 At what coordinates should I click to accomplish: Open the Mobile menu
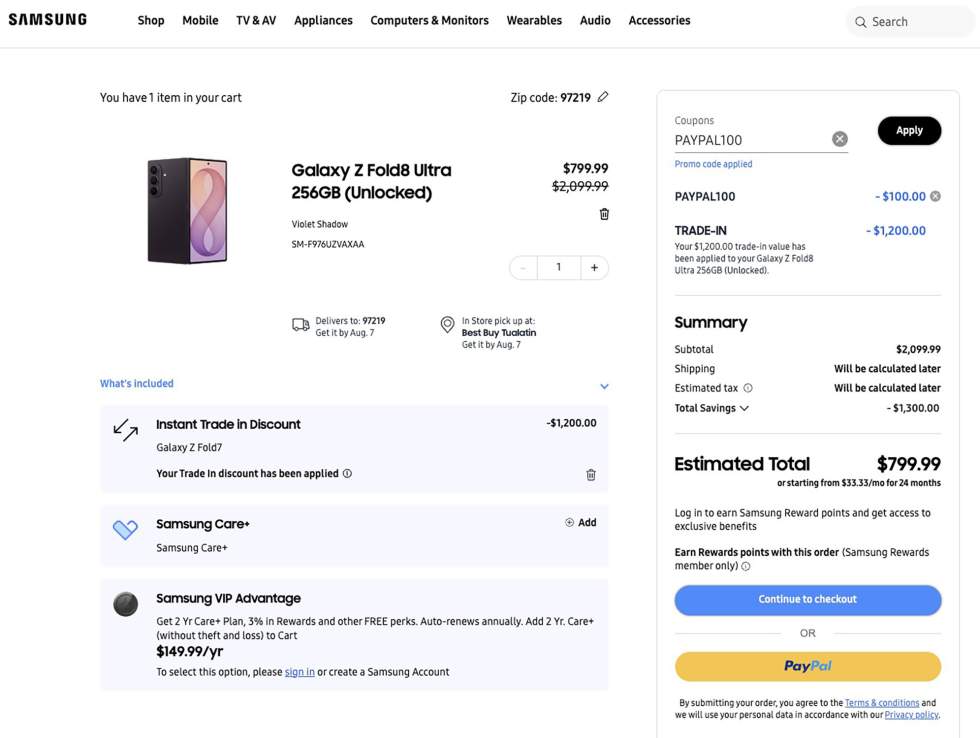click(200, 21)
